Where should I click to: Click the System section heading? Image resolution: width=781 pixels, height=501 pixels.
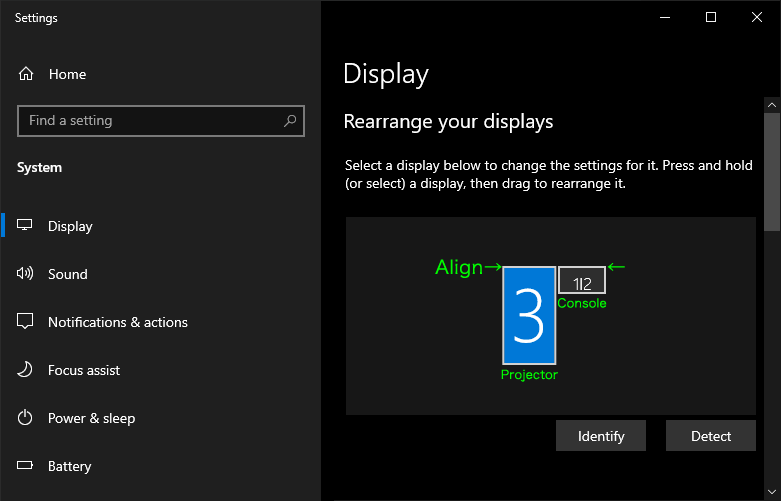tap(39, 167)
